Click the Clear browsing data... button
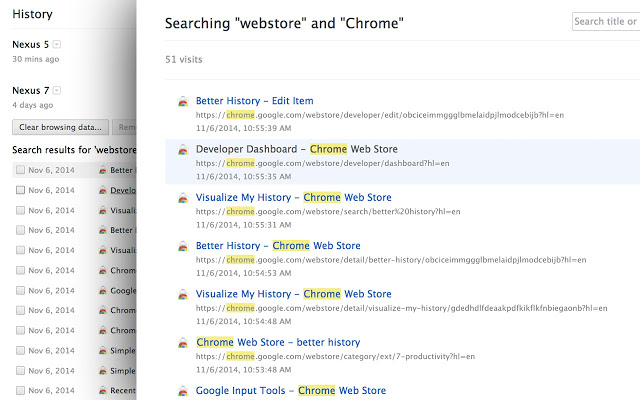Image resolution: width=640 pixels, height=400 pixels. coord(60,127)
